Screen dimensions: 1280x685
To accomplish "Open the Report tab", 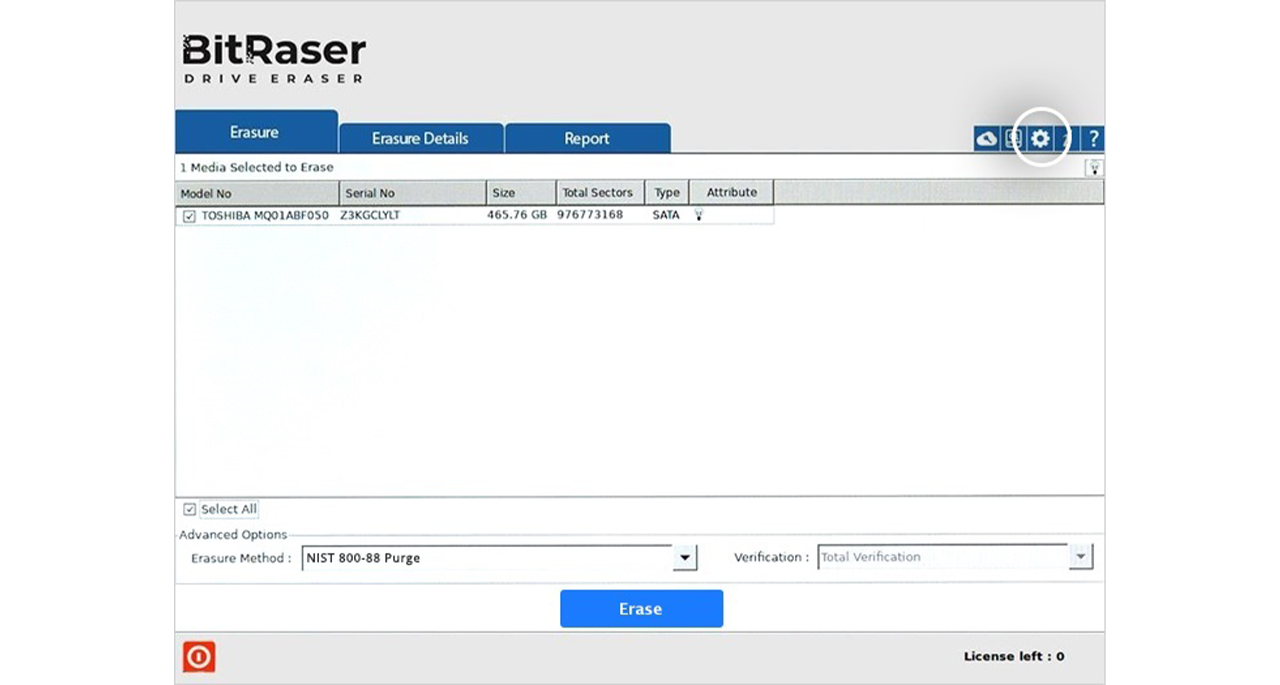I will click(x=587, y=139).
